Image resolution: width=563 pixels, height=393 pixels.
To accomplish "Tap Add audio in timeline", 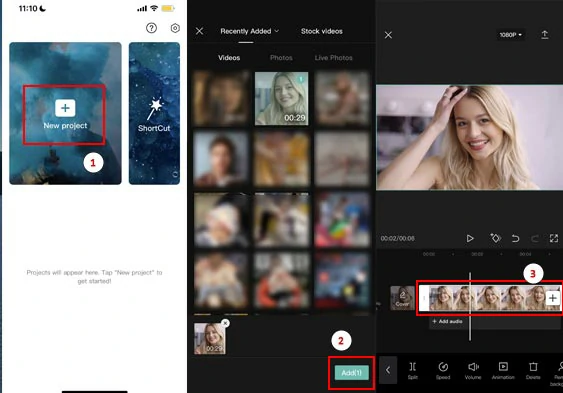I will pyautogui.click(x=447, y=321).
